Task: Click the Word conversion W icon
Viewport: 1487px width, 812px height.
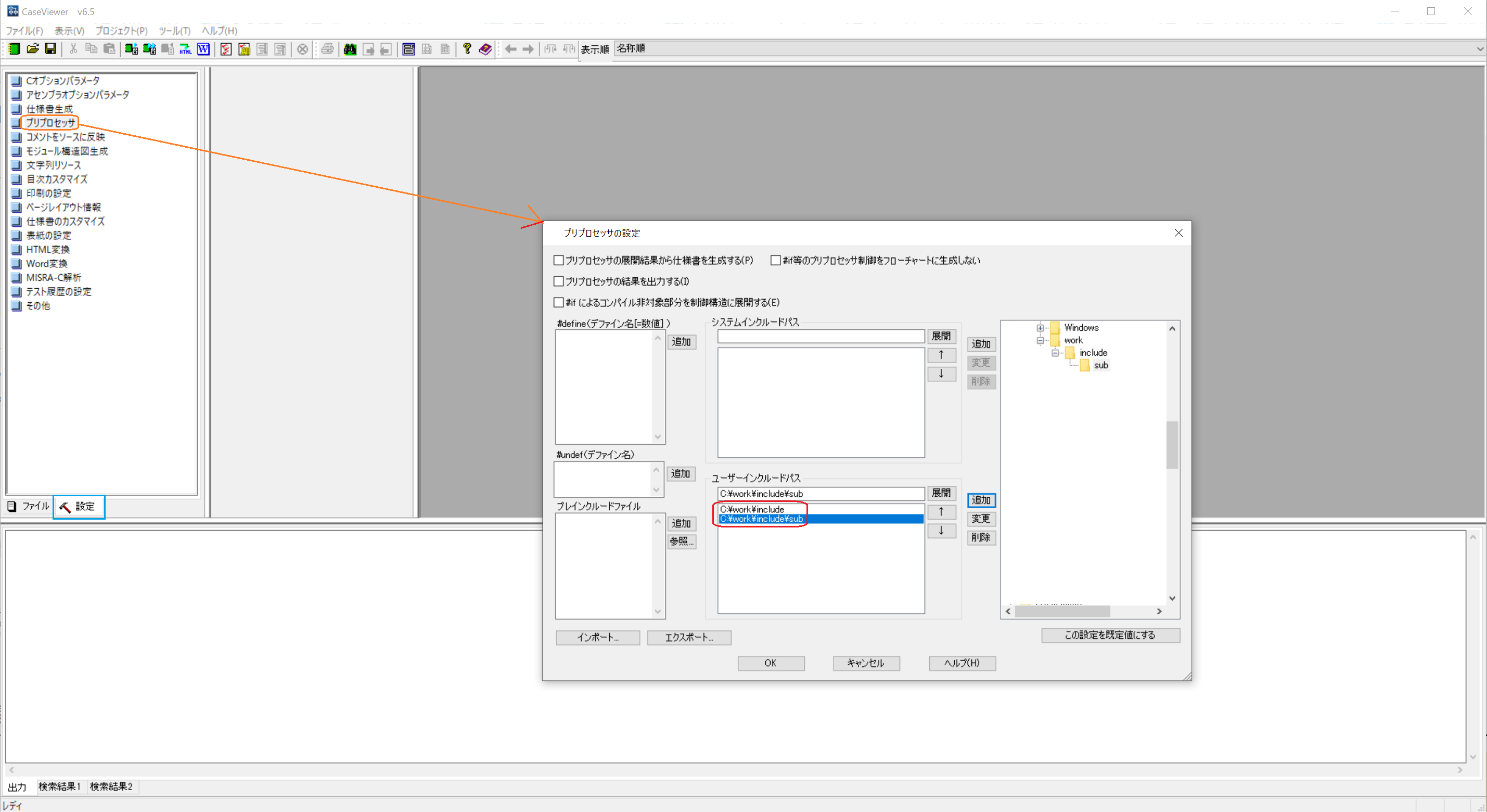Action: (203, 49)
